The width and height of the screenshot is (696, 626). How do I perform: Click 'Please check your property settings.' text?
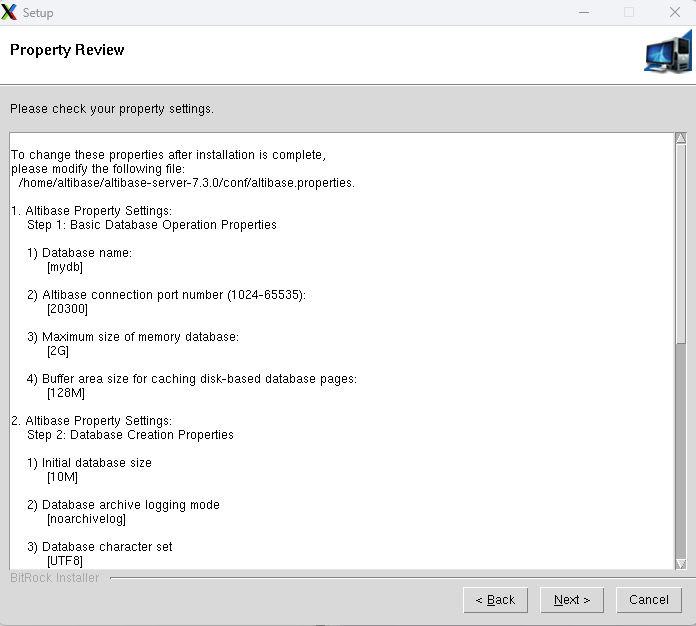(112, 109)
